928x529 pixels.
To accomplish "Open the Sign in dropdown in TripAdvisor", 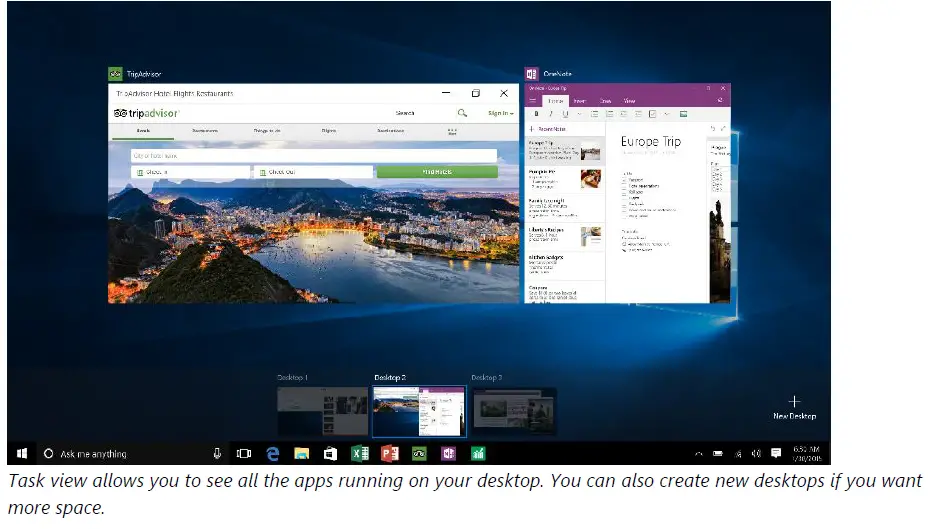I will tap(501, 113).
